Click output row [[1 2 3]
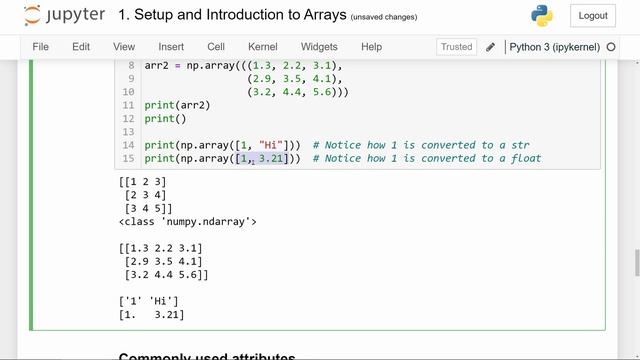640x360 pixels. tap(142, 182)
